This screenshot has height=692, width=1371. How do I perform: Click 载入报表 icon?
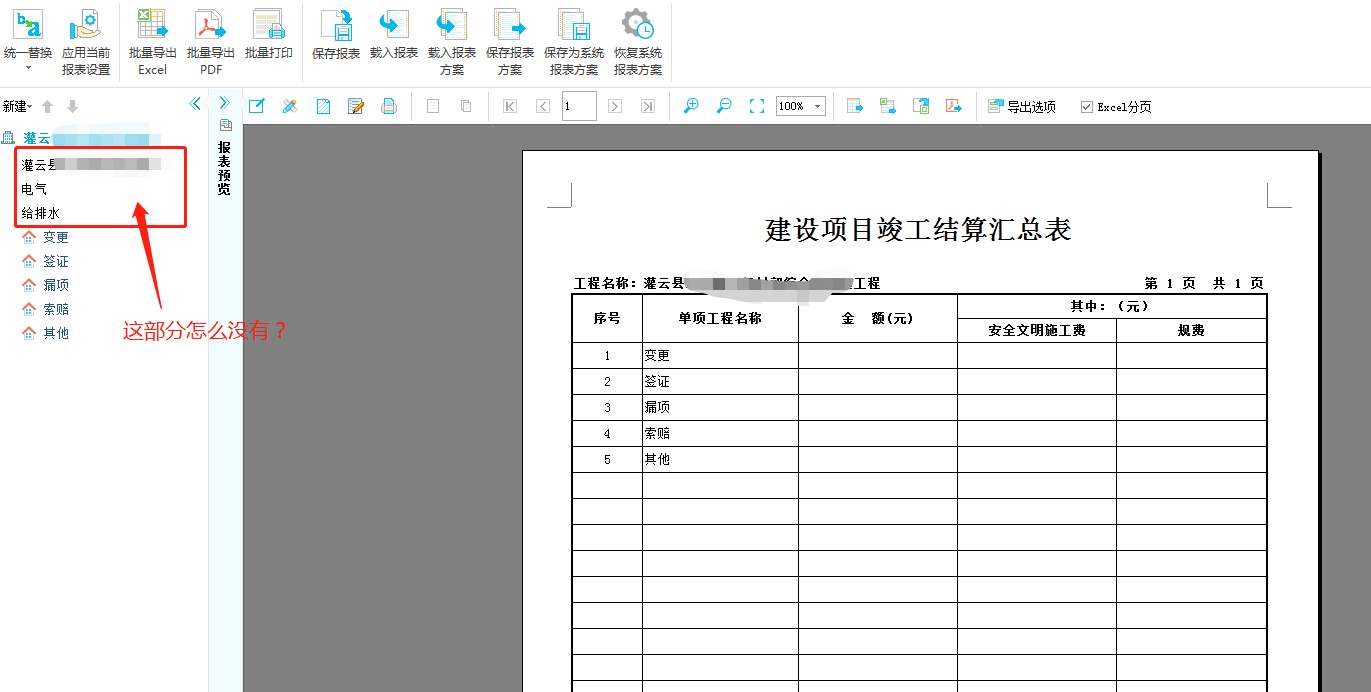(x=394, y=33)
